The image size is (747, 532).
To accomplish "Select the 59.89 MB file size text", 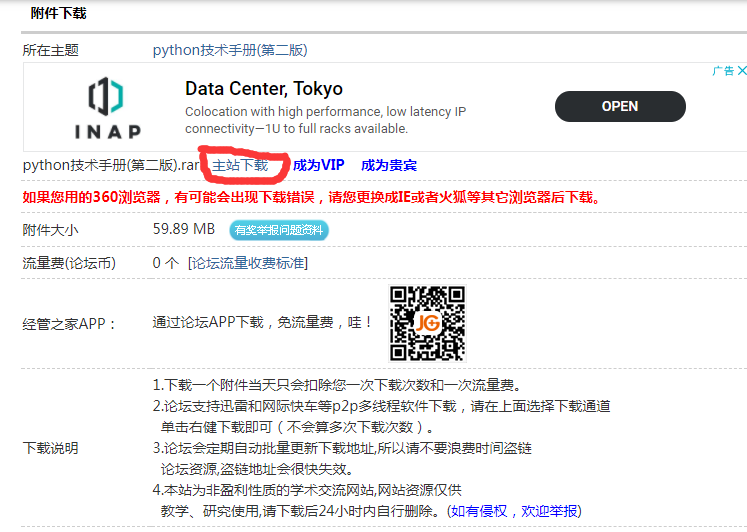I will [184, 229].
